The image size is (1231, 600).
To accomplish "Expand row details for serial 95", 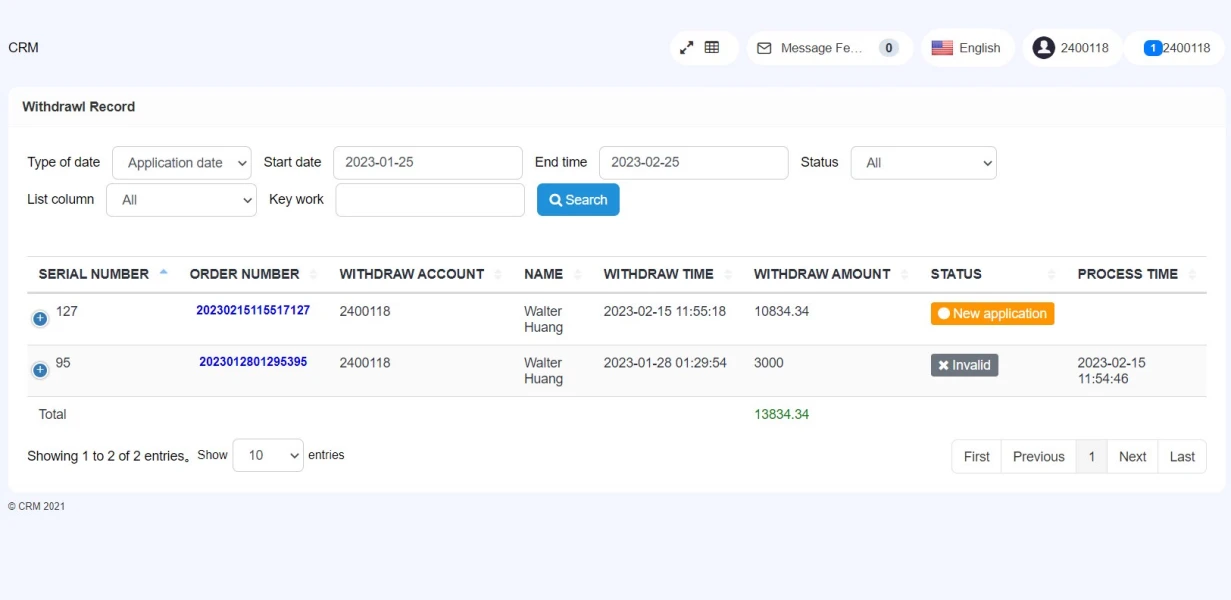I will (x=40, y=370).
